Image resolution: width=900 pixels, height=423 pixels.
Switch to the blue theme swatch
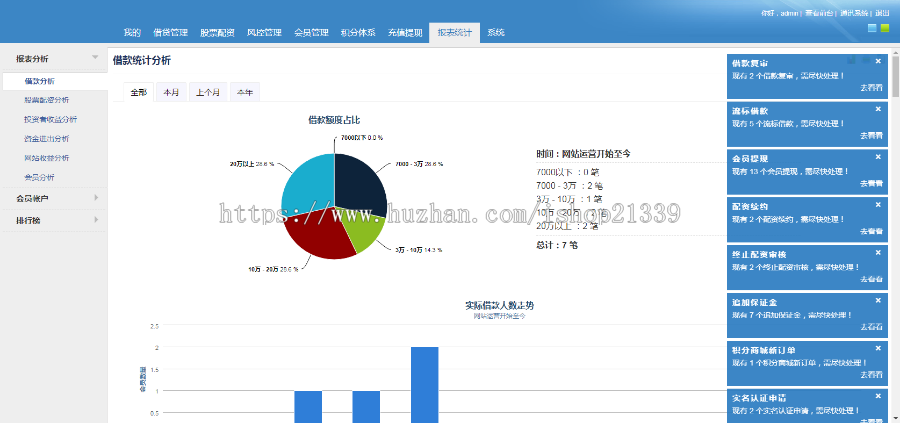(x=872, y=28)
